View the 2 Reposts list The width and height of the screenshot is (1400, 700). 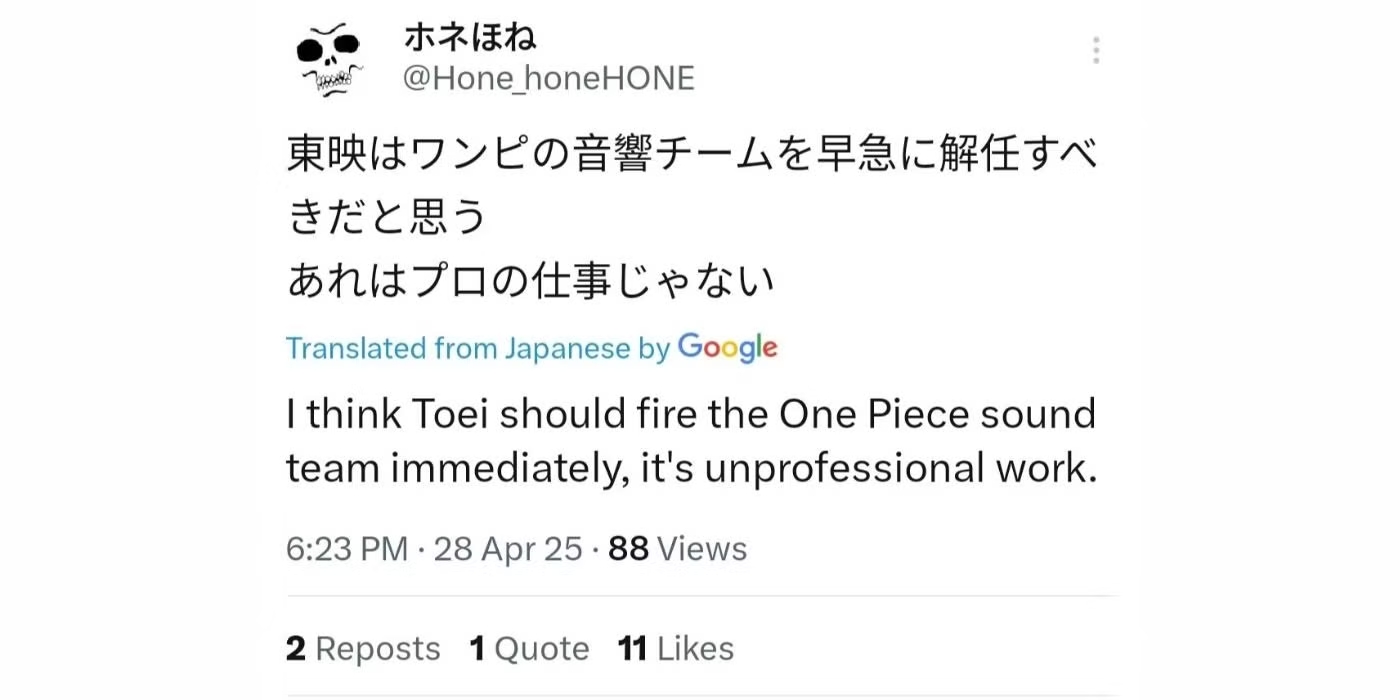click(363, 649)
